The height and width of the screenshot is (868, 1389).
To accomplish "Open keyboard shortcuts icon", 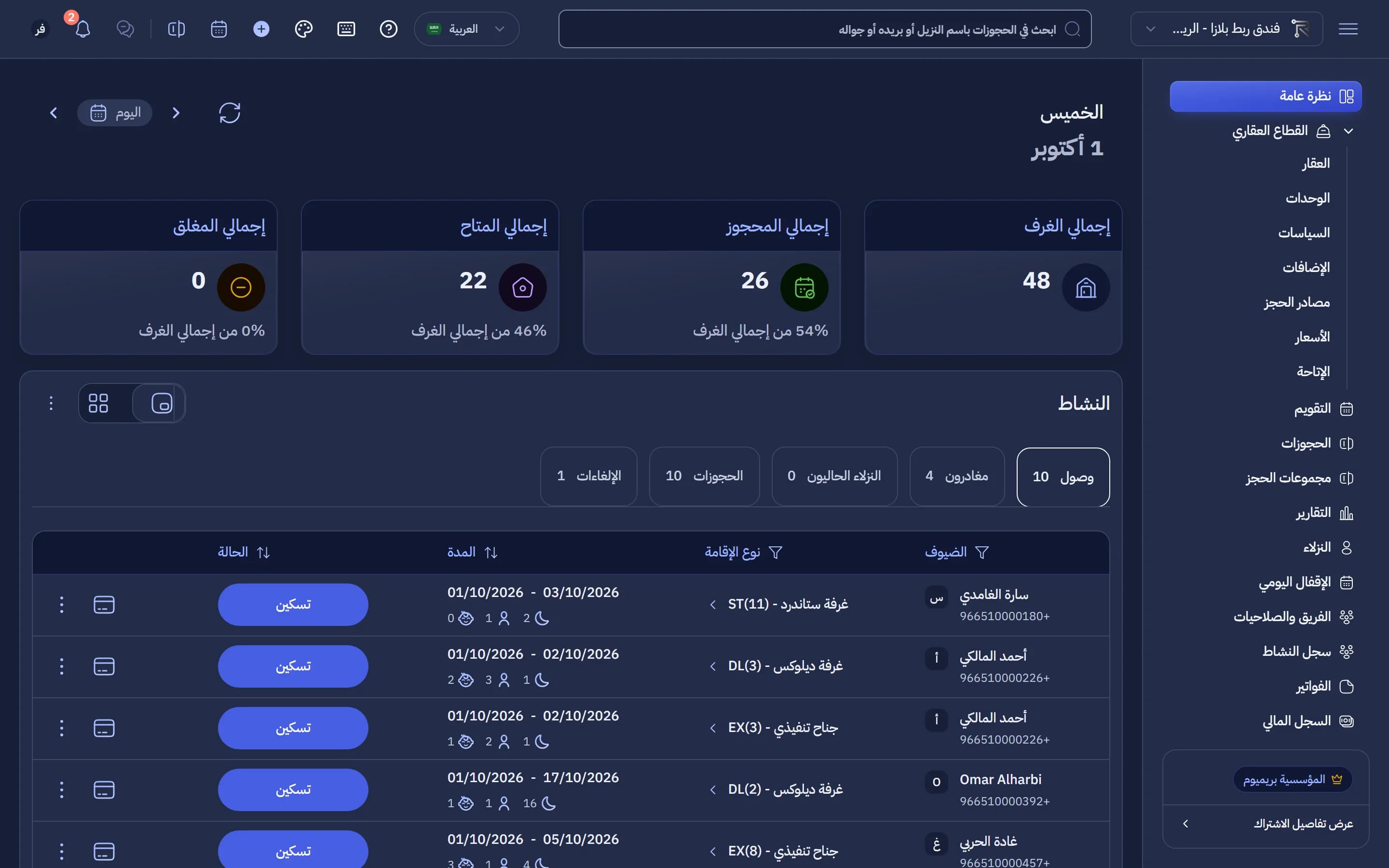I will point(346,29).
